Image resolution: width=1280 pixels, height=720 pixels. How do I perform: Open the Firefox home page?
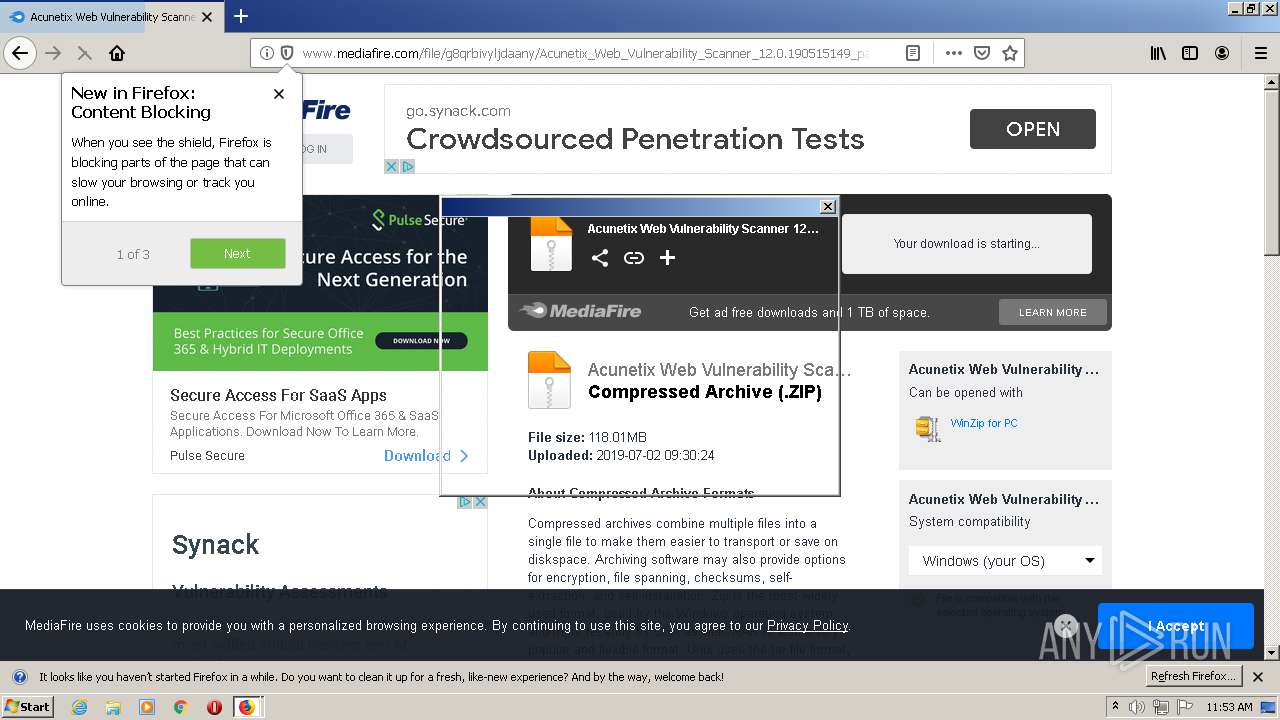(x=117, y=53)
